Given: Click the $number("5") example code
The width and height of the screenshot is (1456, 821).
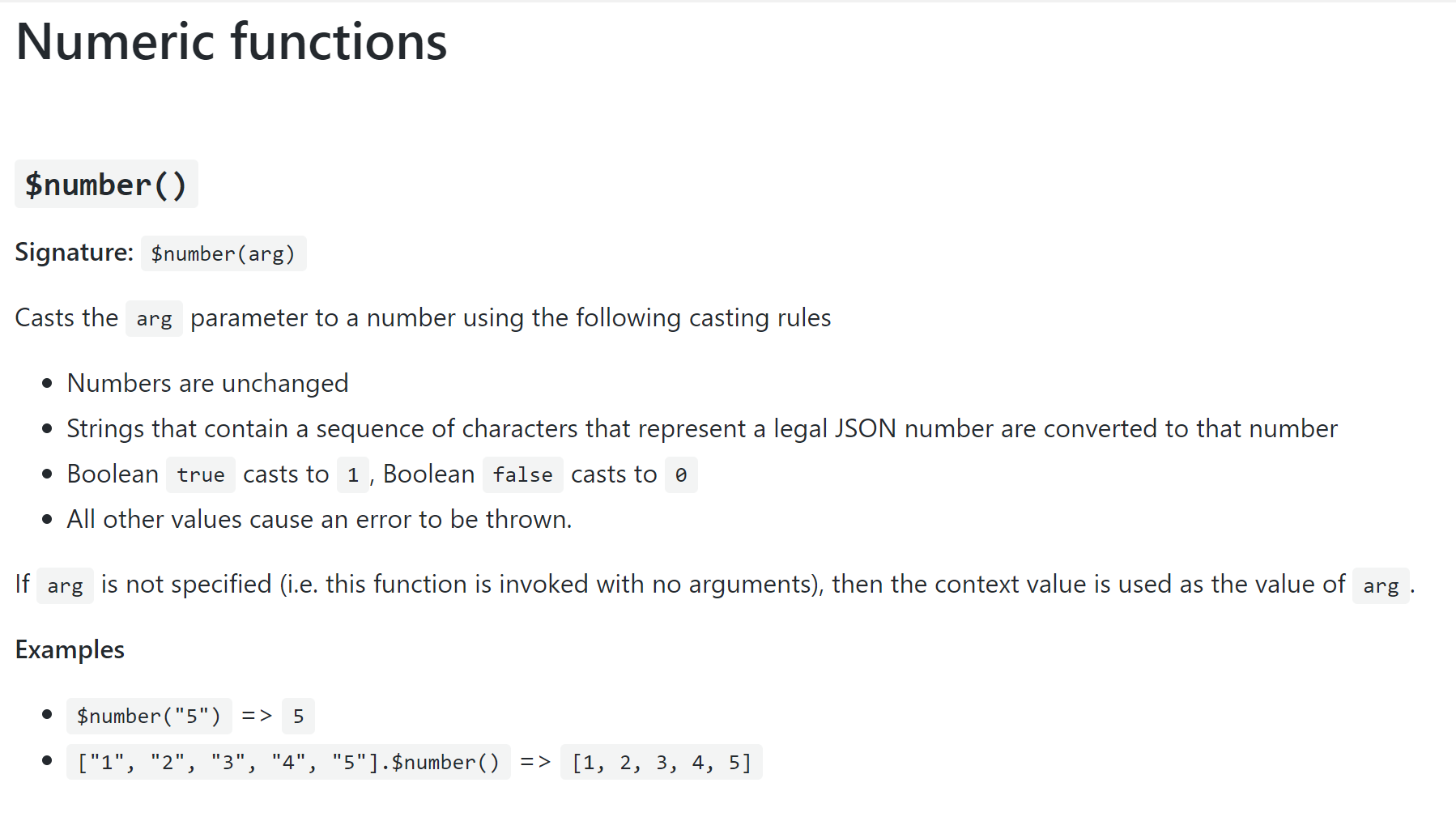Looking at the screenshot, I should (149, 717).
